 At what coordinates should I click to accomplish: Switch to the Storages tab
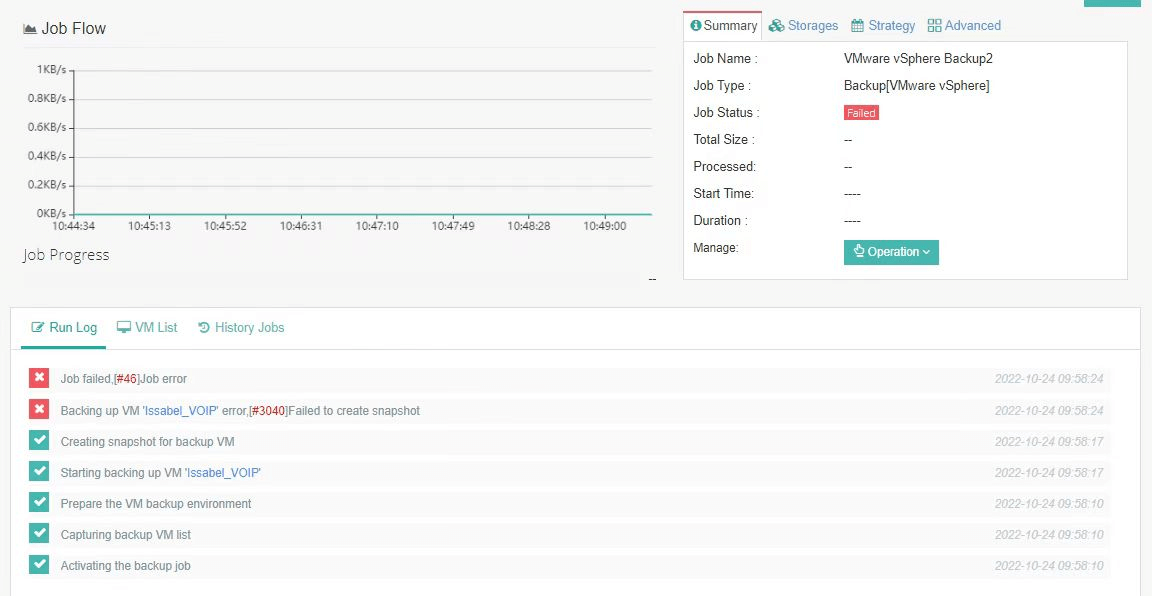(804, 26)
